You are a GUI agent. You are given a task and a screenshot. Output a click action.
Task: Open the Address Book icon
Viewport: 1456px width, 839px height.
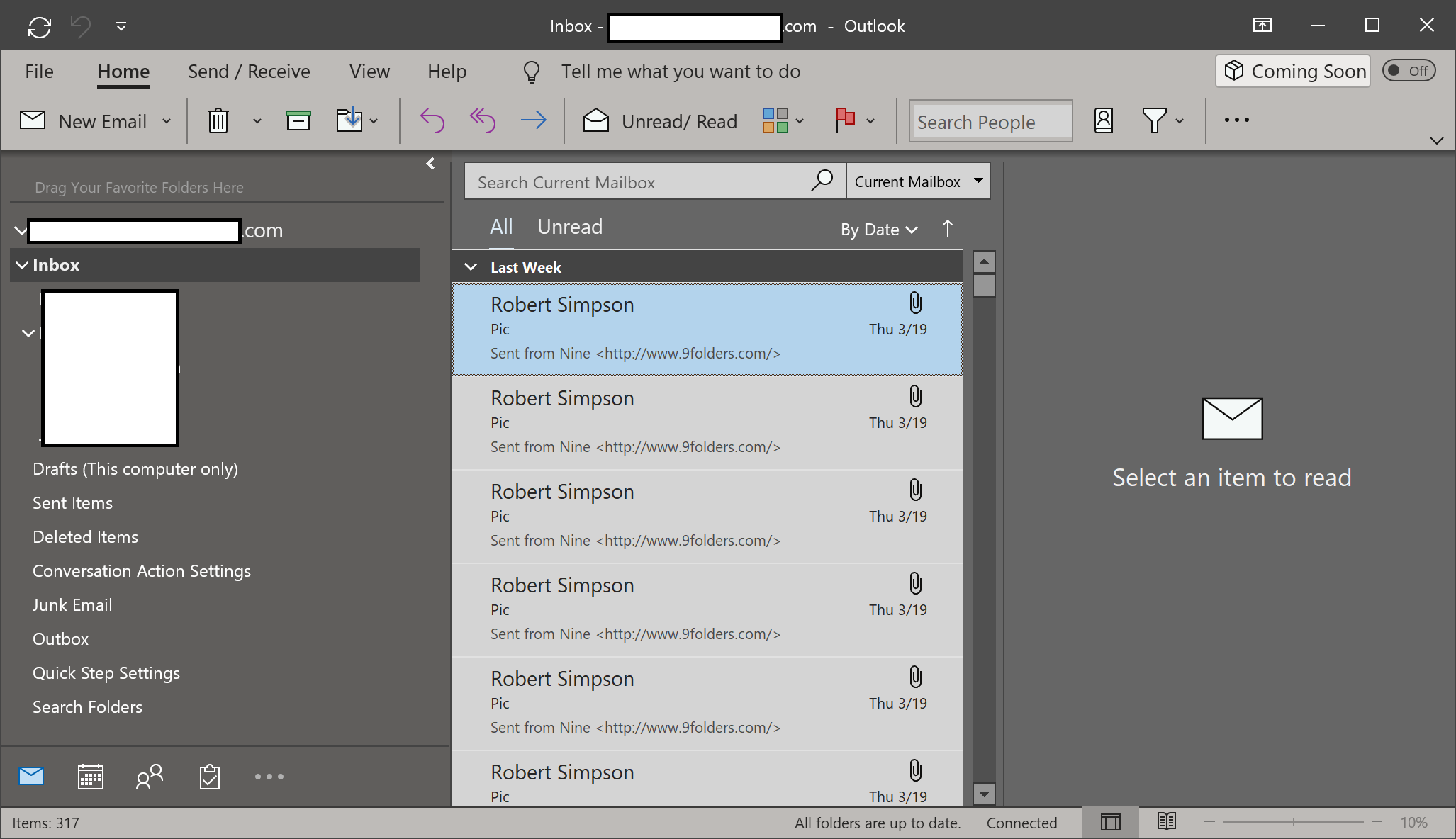point(1103,121)
